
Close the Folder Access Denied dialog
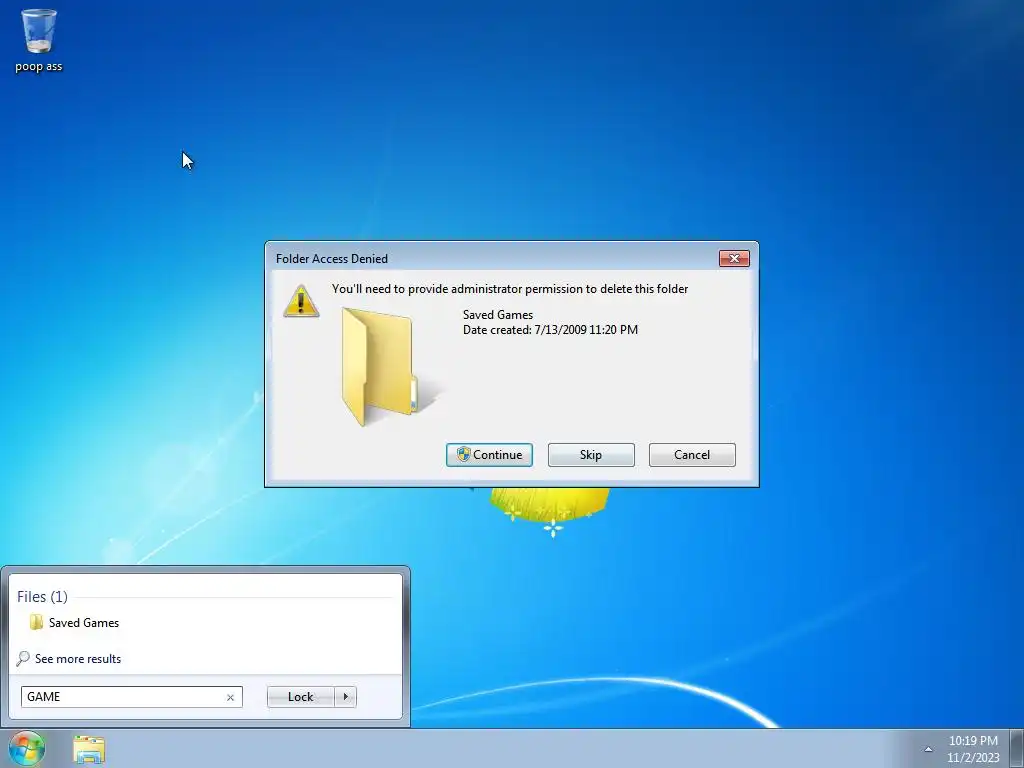pyautogui.click(x=734, y=259)
